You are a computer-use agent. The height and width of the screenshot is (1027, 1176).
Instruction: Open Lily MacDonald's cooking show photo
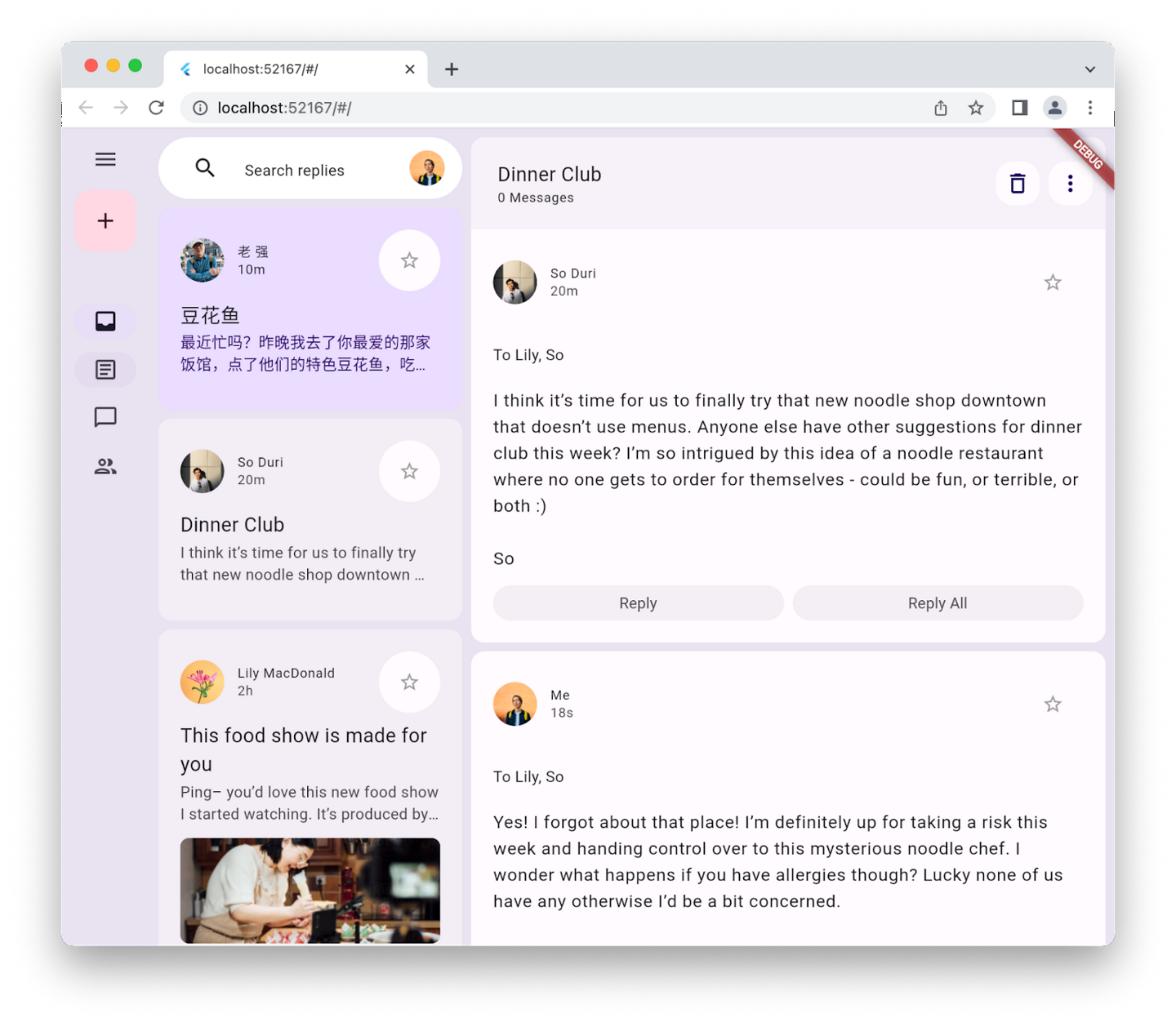click(x=310, y=891)
